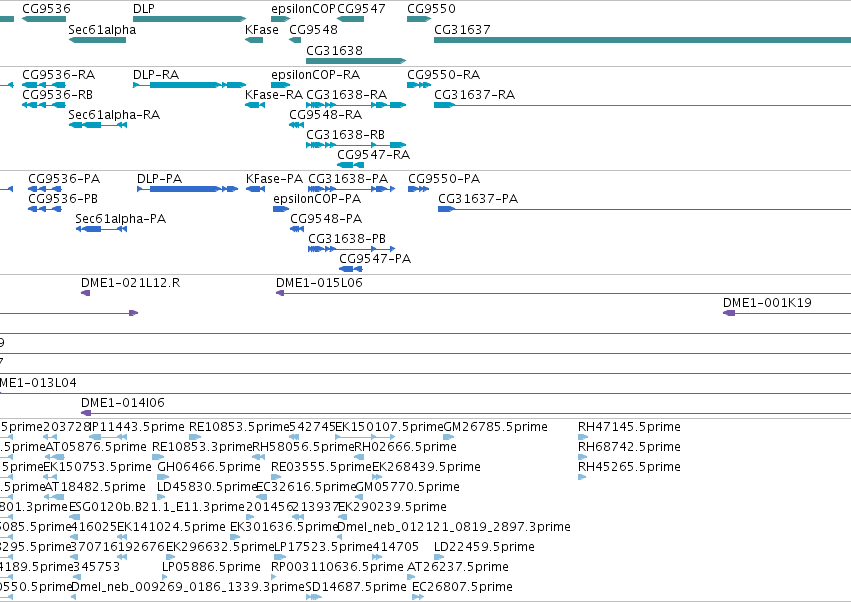Select the DME1-015L06 BAC label
This screenshot has width=851, height=602.
pyautogui.click(x=319, y=283)
